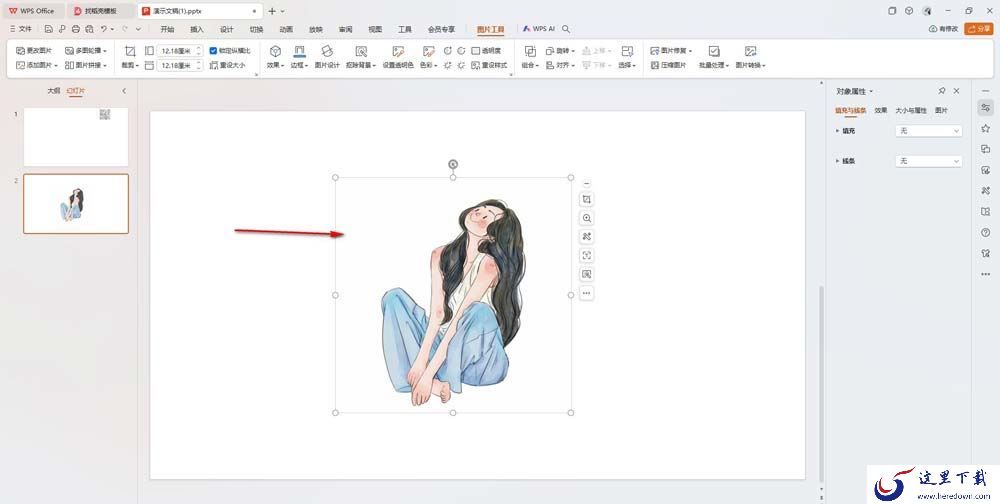Open the 线条 line type dropdown showing 无
Screen dimensions: 1000x504
tap(929, 161)
